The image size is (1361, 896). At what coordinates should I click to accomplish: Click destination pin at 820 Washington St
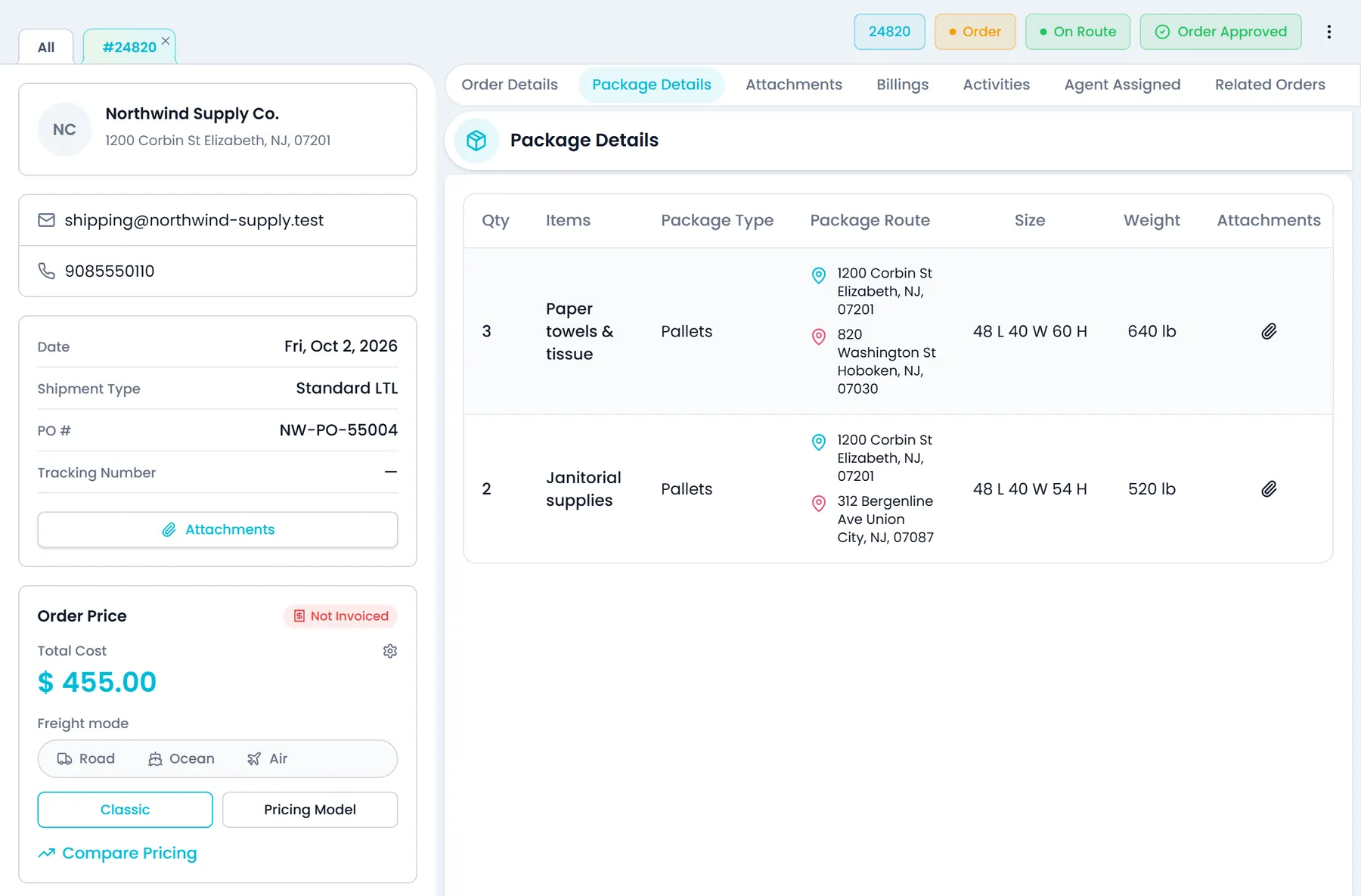point(818,336)
